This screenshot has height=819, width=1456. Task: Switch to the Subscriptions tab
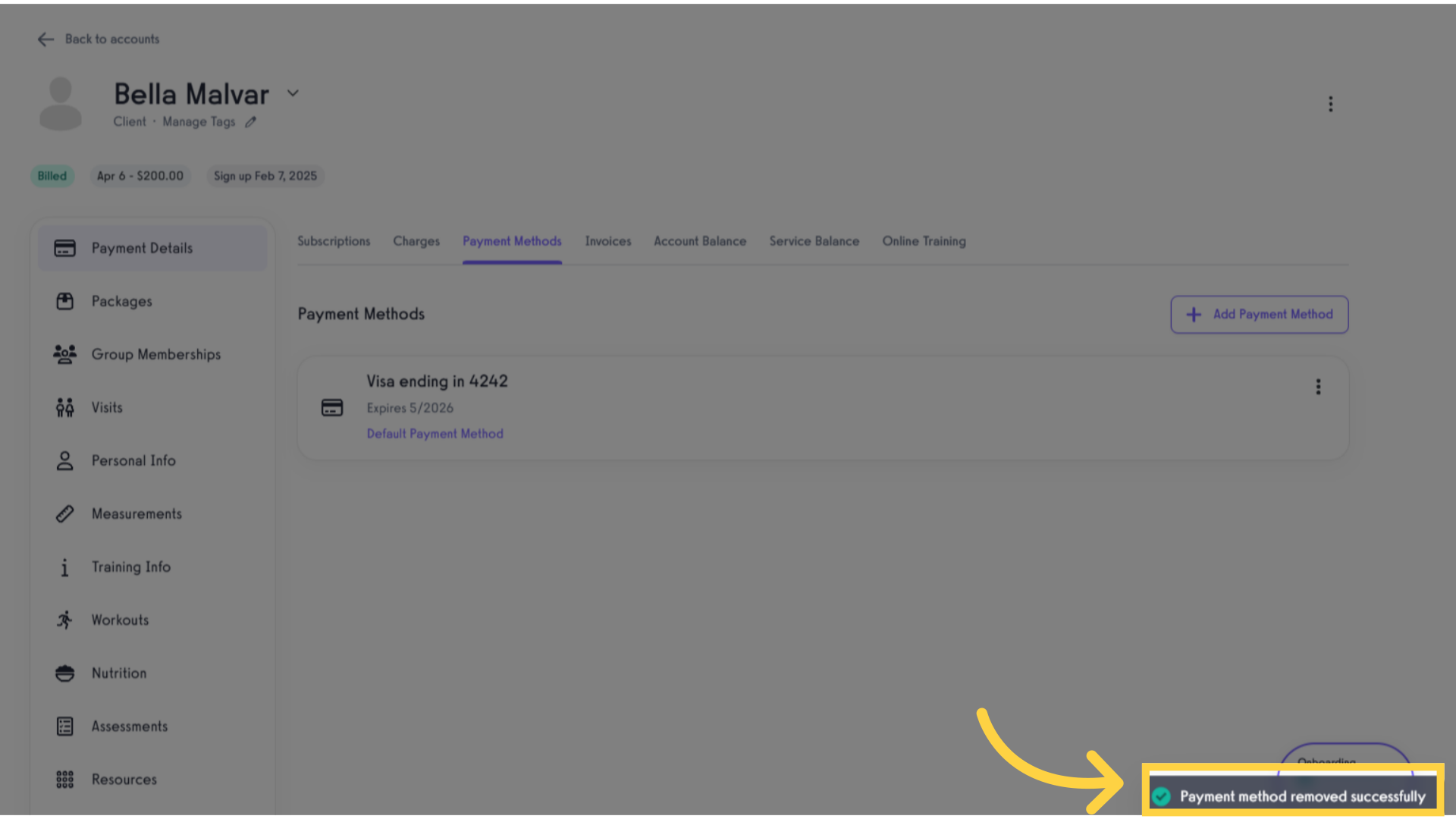pyautogui.click(x=334, y=241)
